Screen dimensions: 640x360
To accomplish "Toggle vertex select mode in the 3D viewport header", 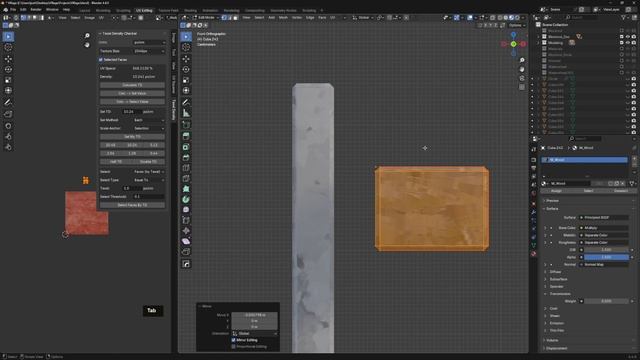I will coord(224,18).
